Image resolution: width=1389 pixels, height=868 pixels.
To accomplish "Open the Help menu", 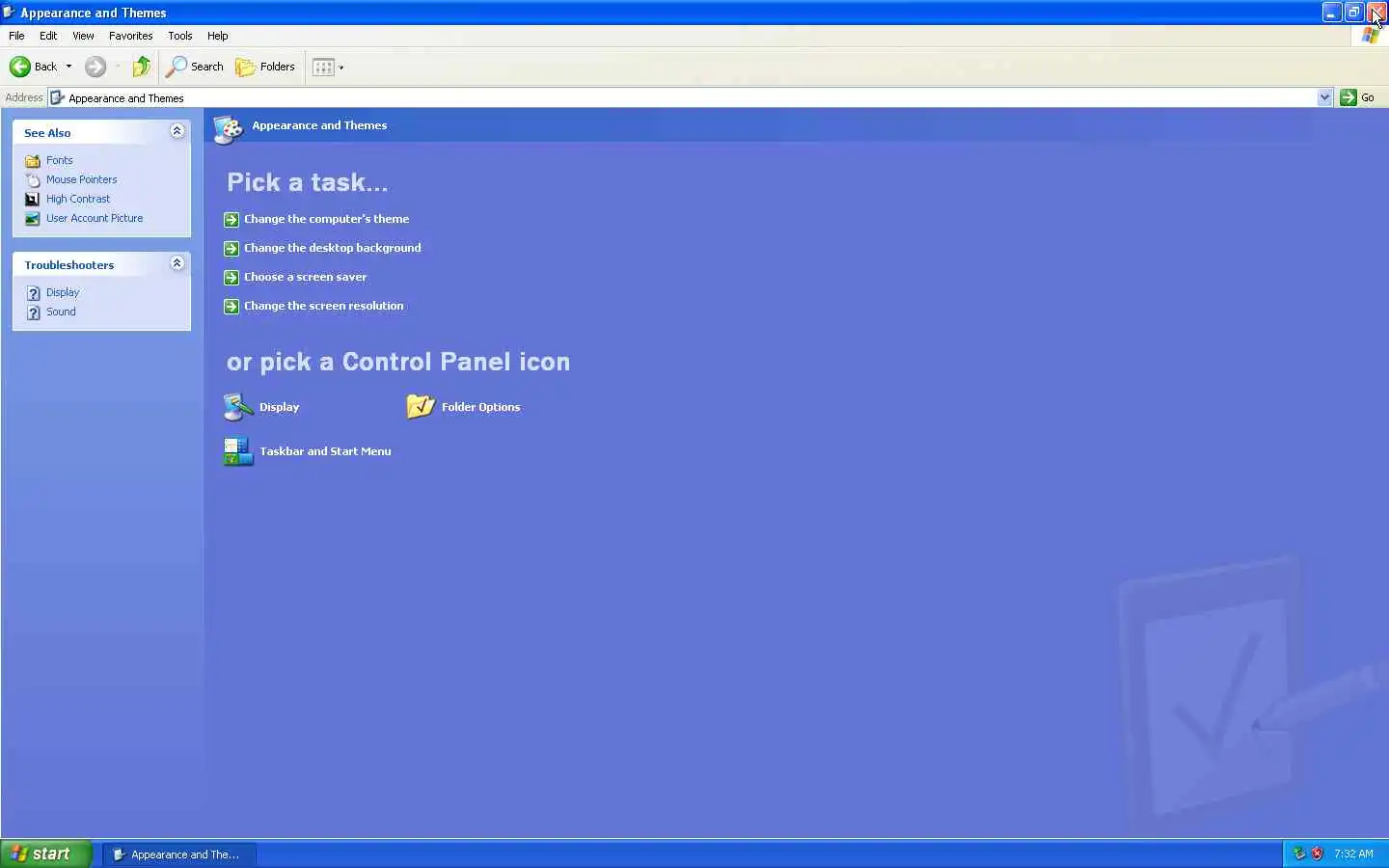I will point(218,36).
